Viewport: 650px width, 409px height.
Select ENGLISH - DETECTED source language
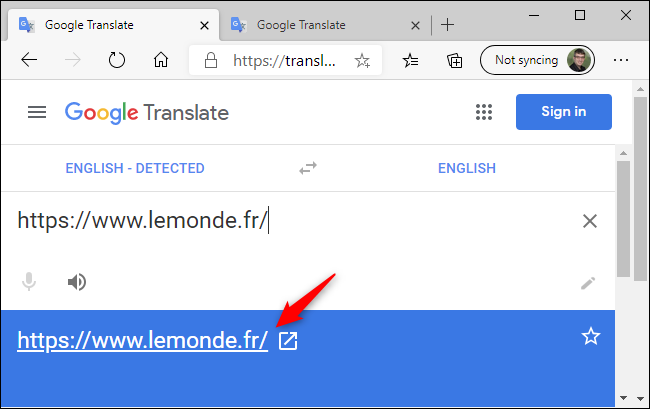[x=134, y=168]
